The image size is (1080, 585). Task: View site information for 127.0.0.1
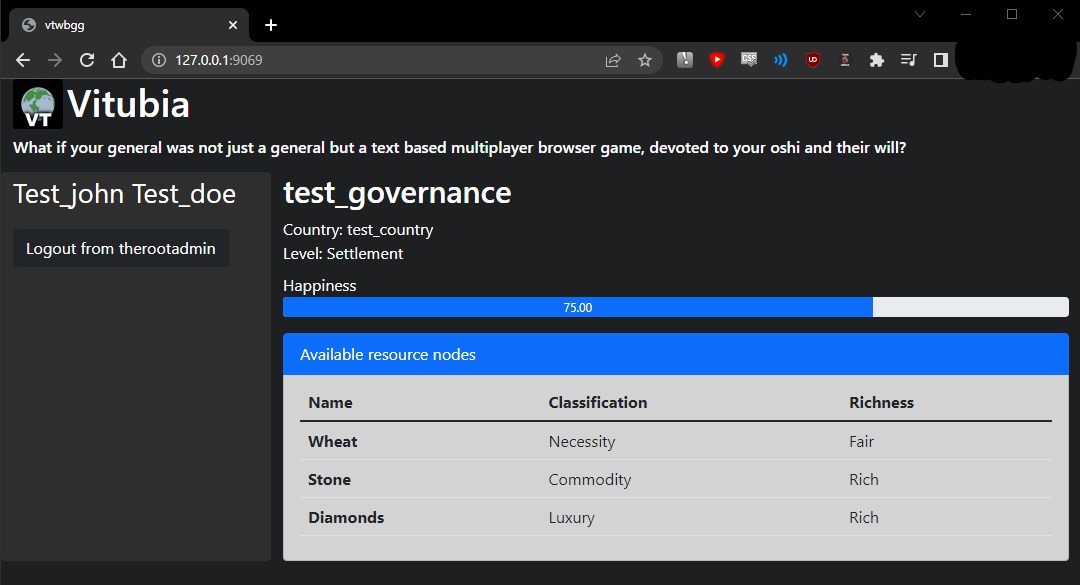[x=159, y=61]
